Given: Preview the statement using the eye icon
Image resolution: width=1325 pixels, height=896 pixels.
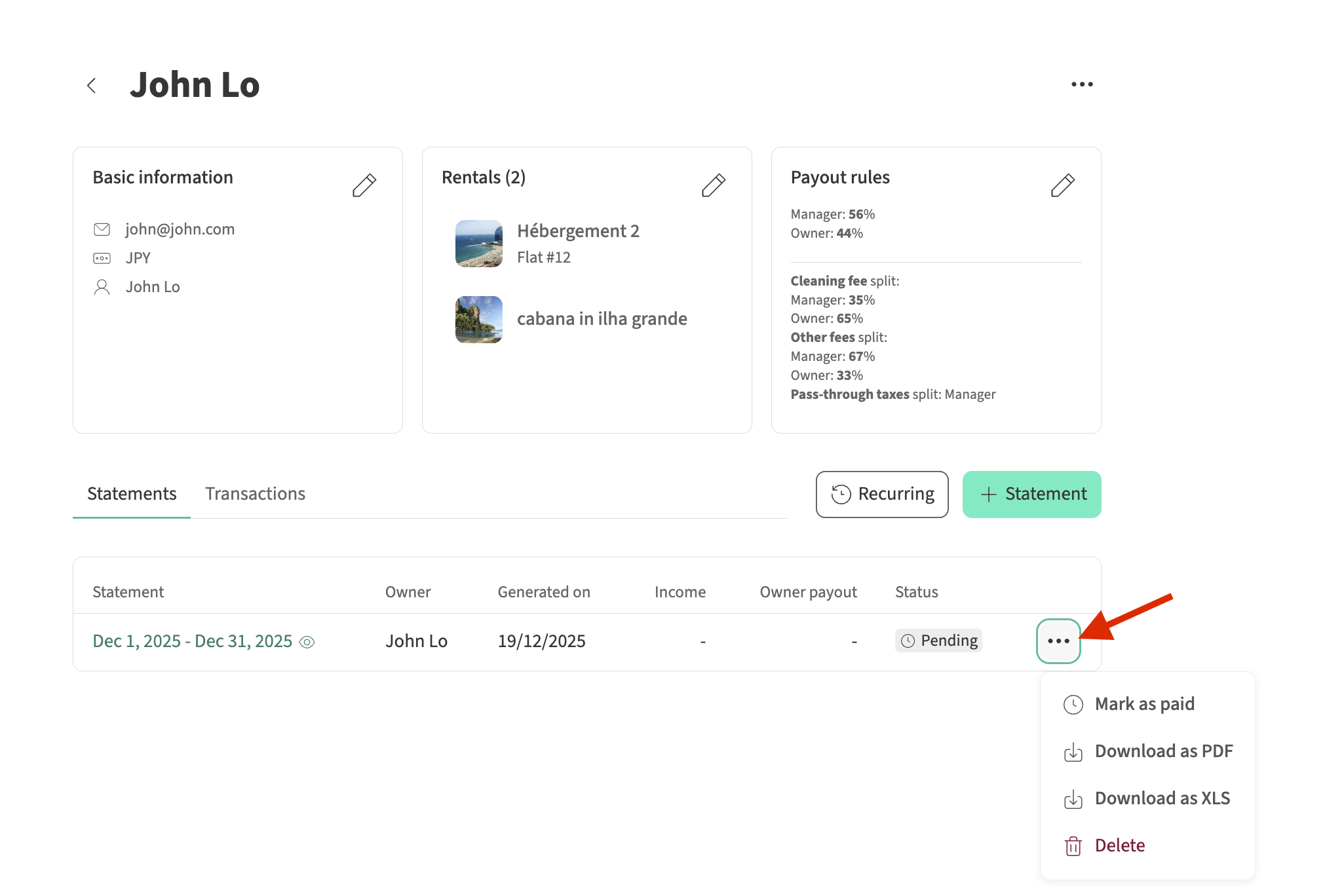Looking at the screenshot, I should coord(307,643).
